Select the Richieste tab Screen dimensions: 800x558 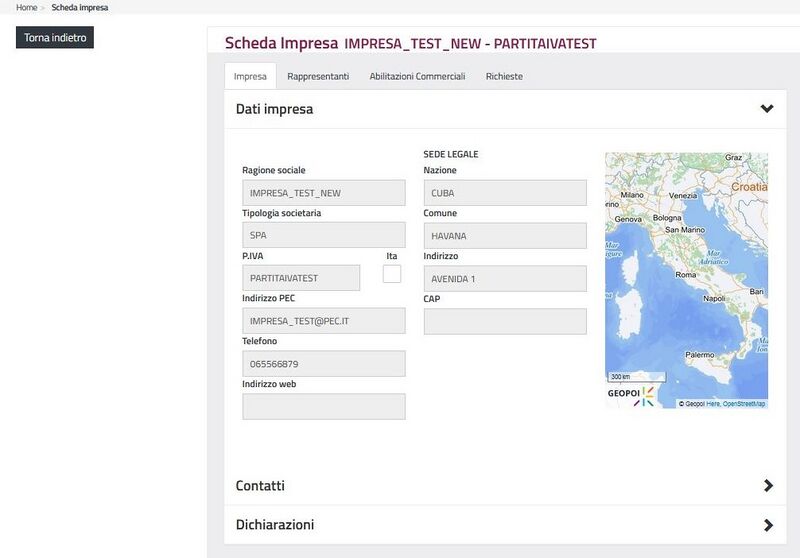click(x=504, y=76)
